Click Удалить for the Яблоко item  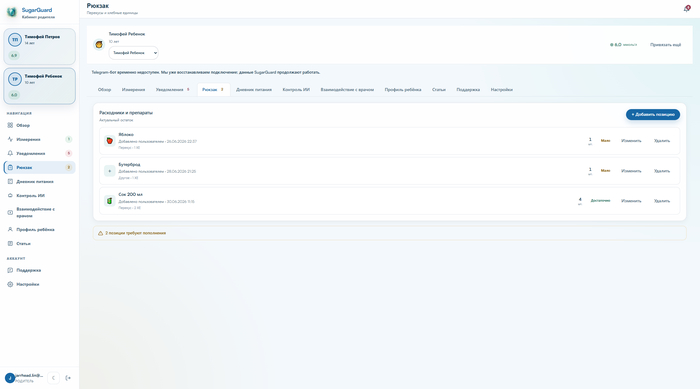(x=662, y=141)
